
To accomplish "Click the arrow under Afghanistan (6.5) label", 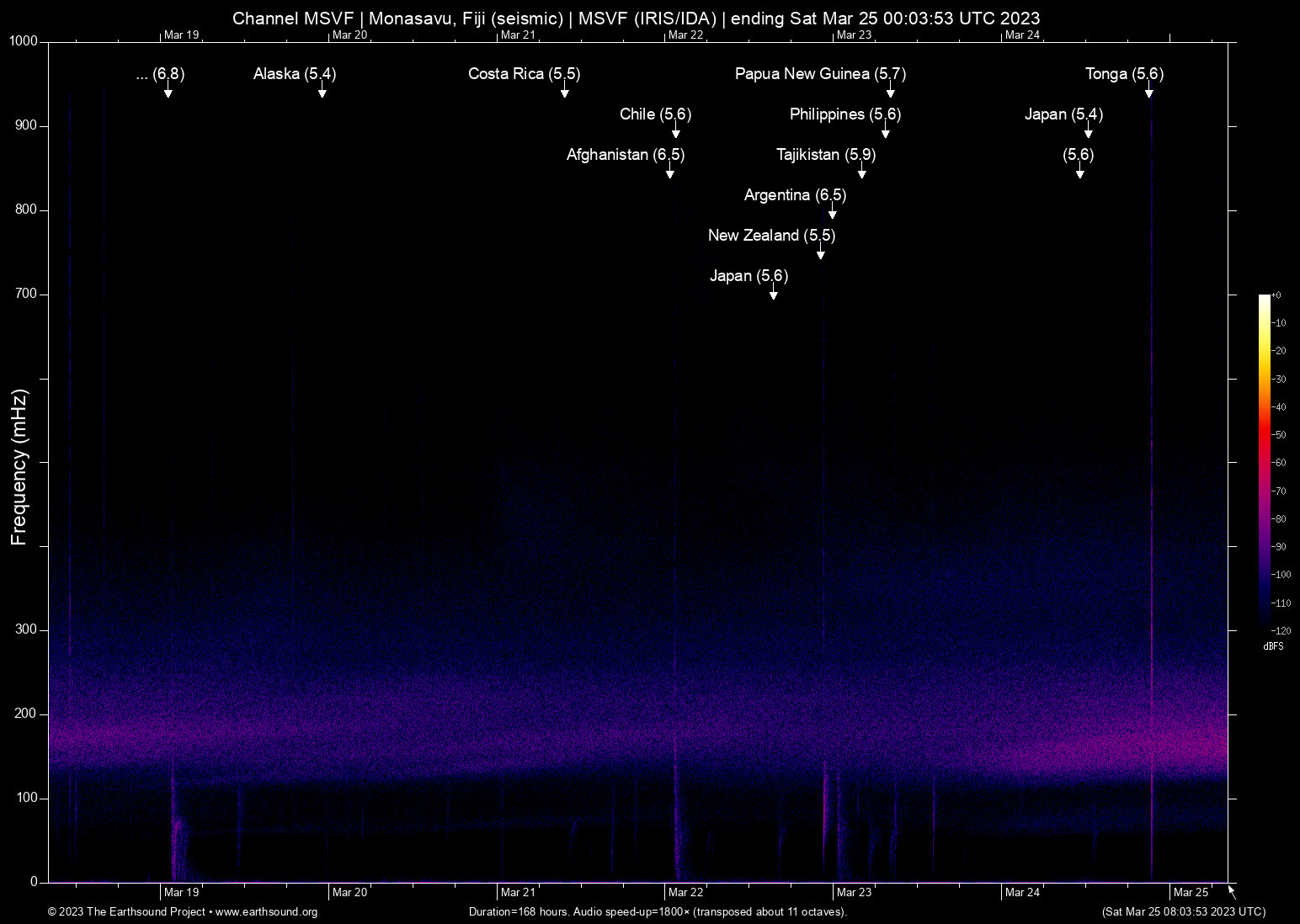I will point(670,171).
